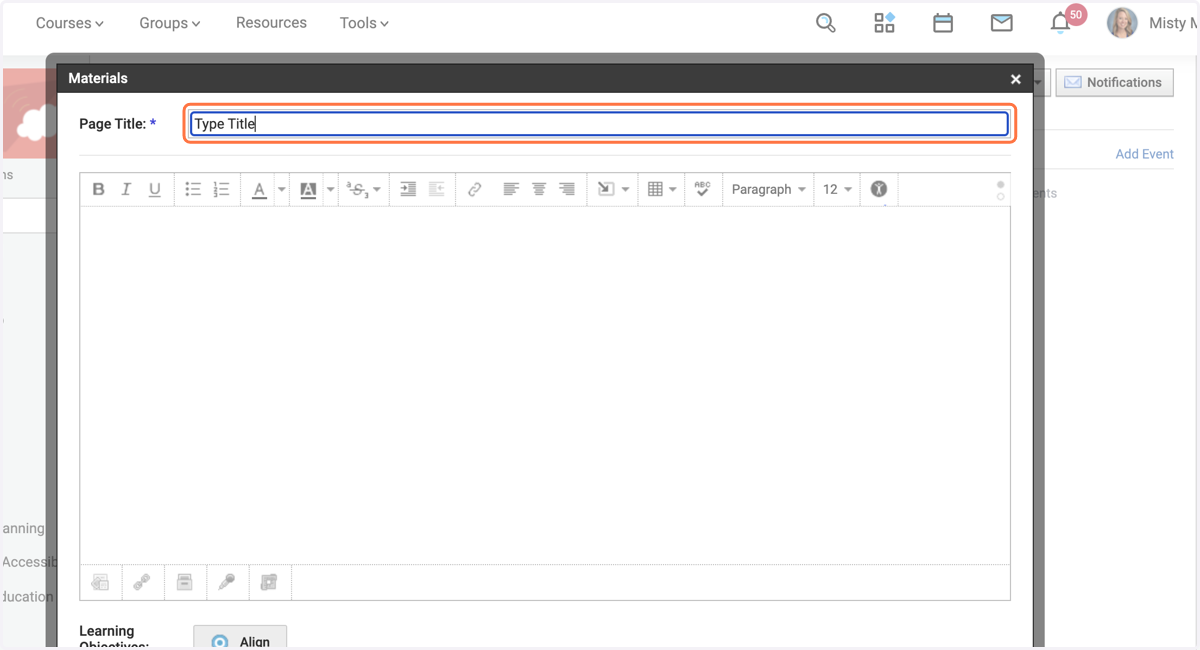This screenshot has height=650, width=1200.
Task: Open the Courses menu
Action: tap(70, 23)
